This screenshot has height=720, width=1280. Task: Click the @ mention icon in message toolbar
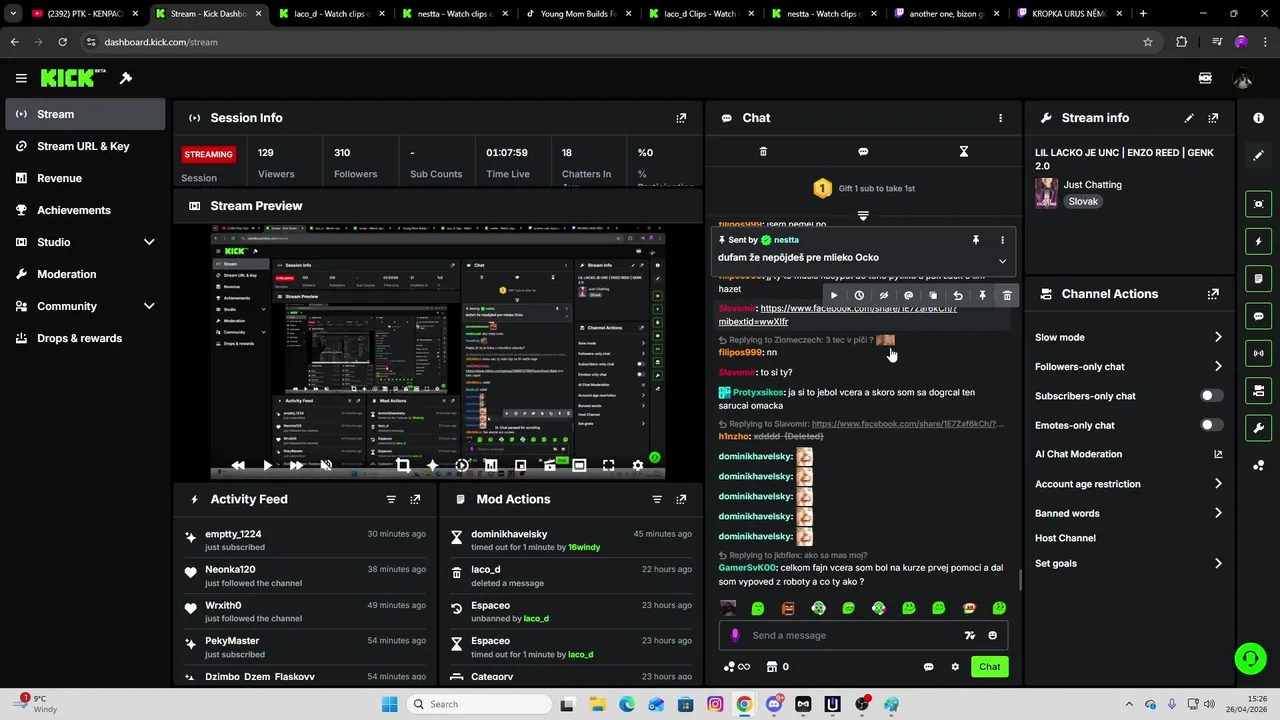click(908, 296)
